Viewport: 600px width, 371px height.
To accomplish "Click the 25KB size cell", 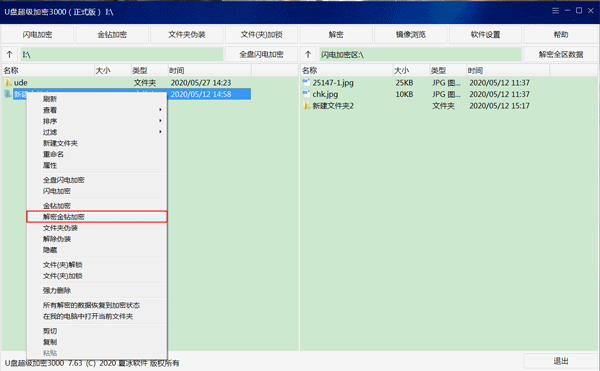I will [404, 83].
